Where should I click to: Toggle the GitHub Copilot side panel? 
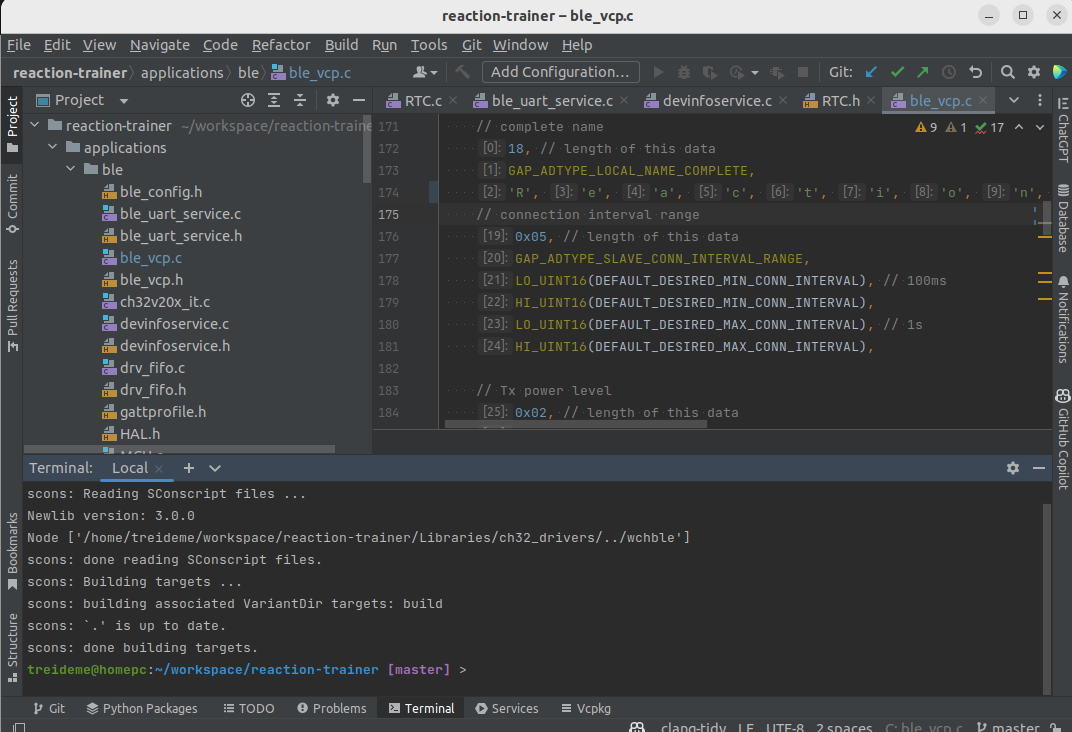tap(1062, 447)
